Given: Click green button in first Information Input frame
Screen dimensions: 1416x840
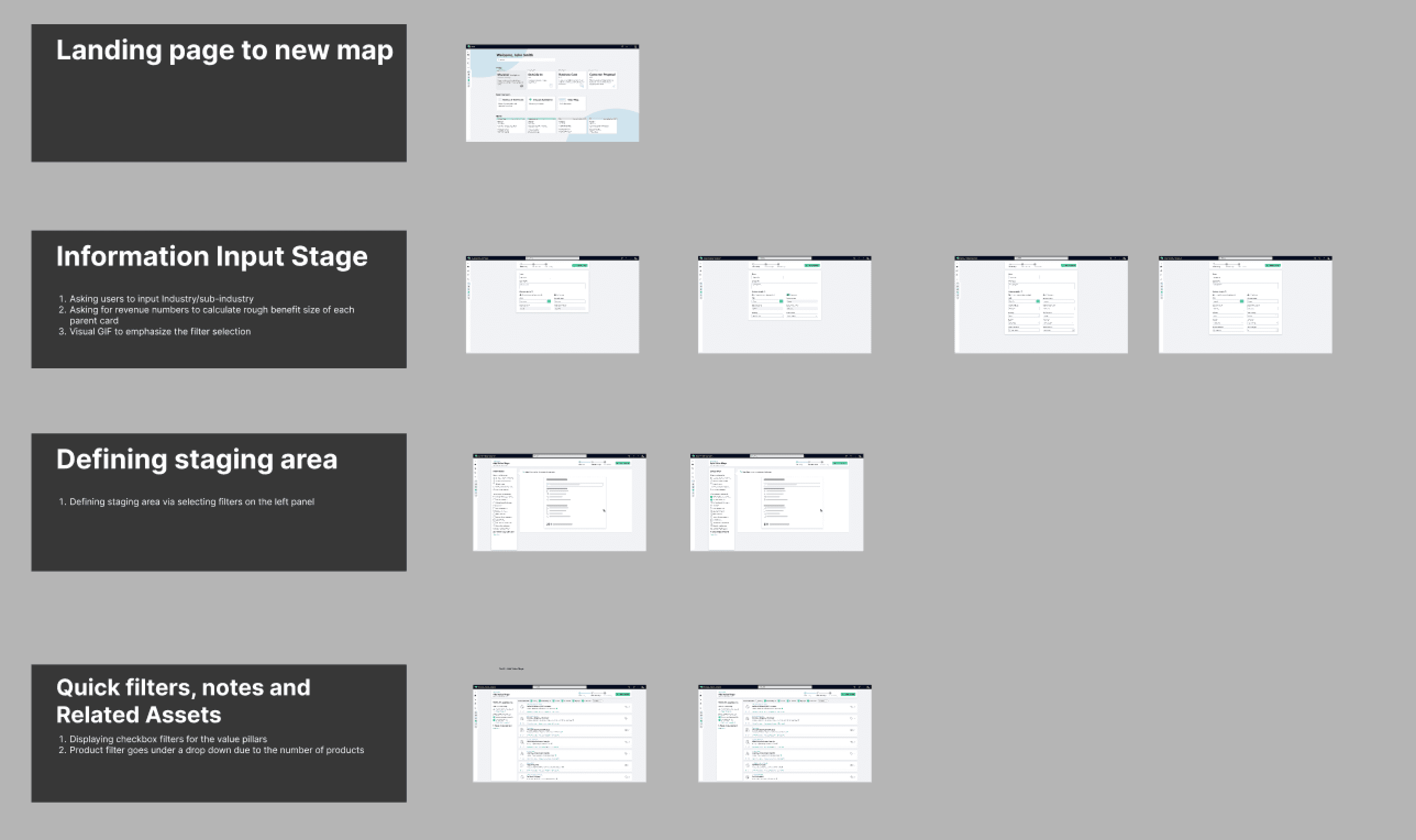Looking at the screenshot, I should click(579, 266).
